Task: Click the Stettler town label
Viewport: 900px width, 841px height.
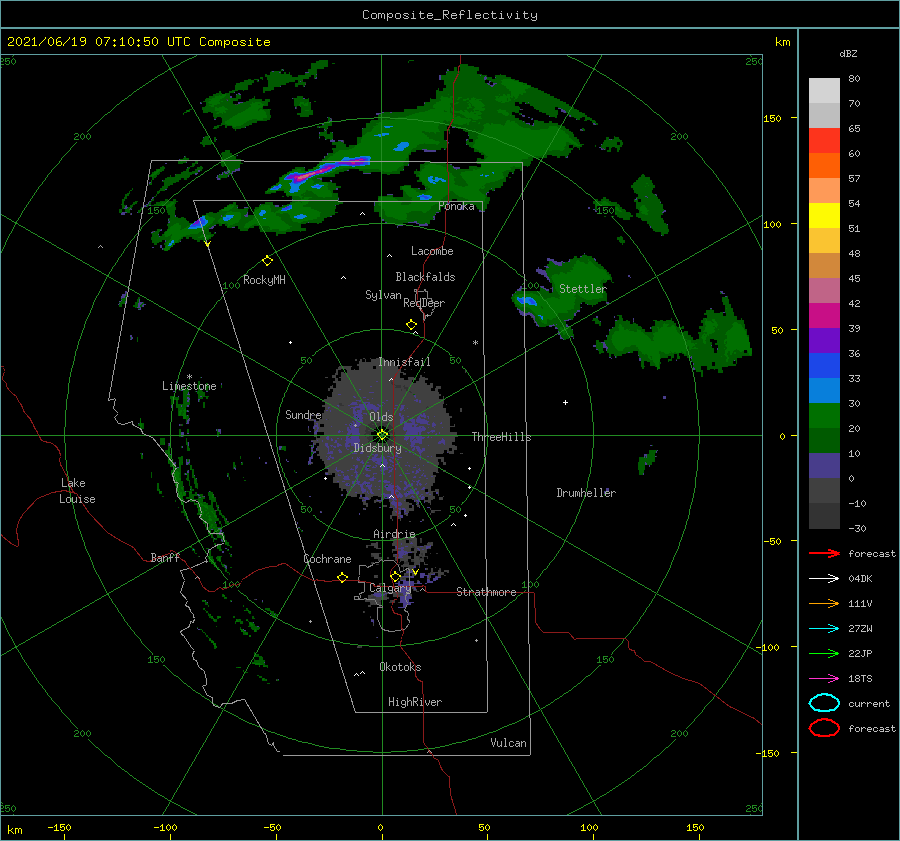Action: [583, 289]
